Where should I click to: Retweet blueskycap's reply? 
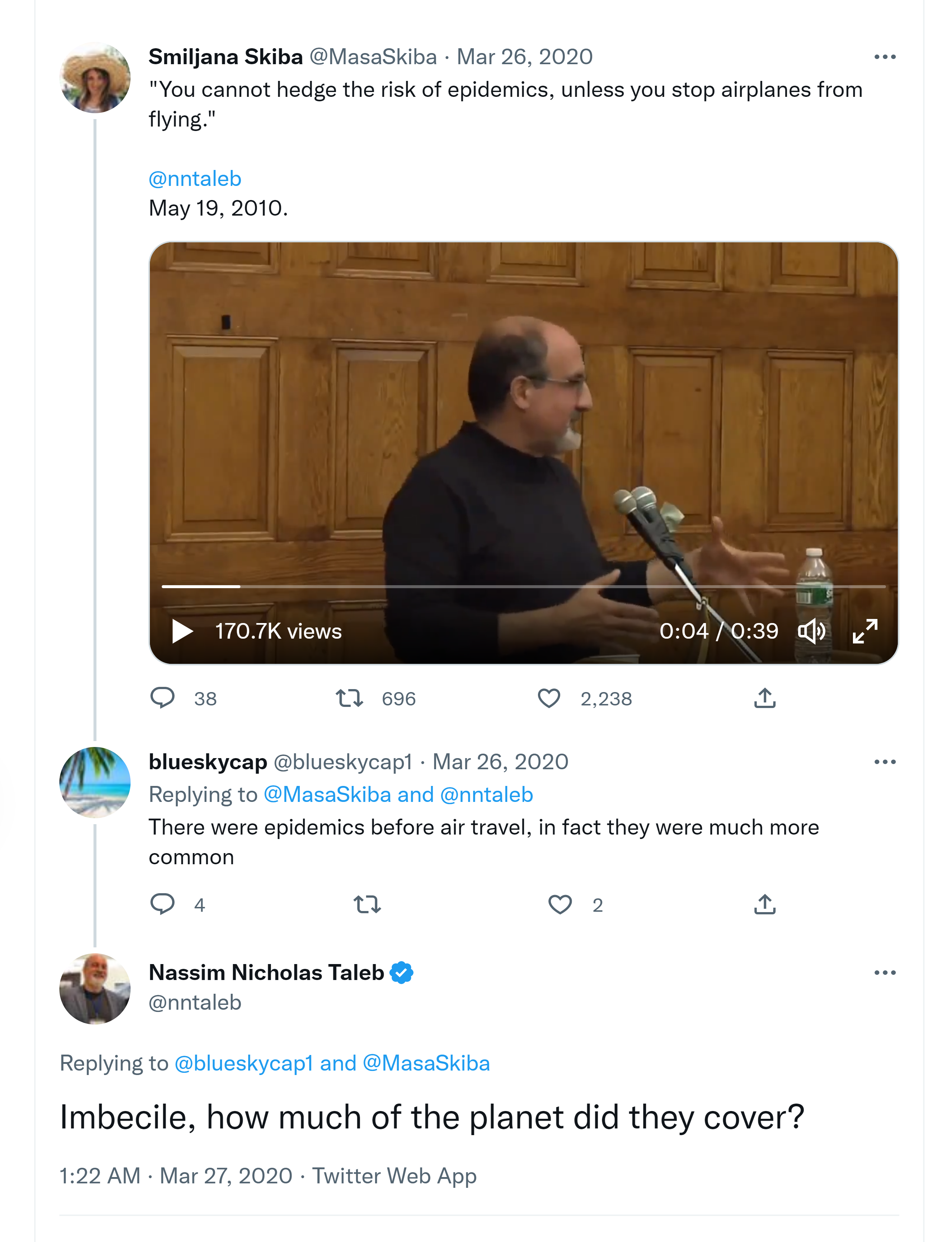[367, 904]
